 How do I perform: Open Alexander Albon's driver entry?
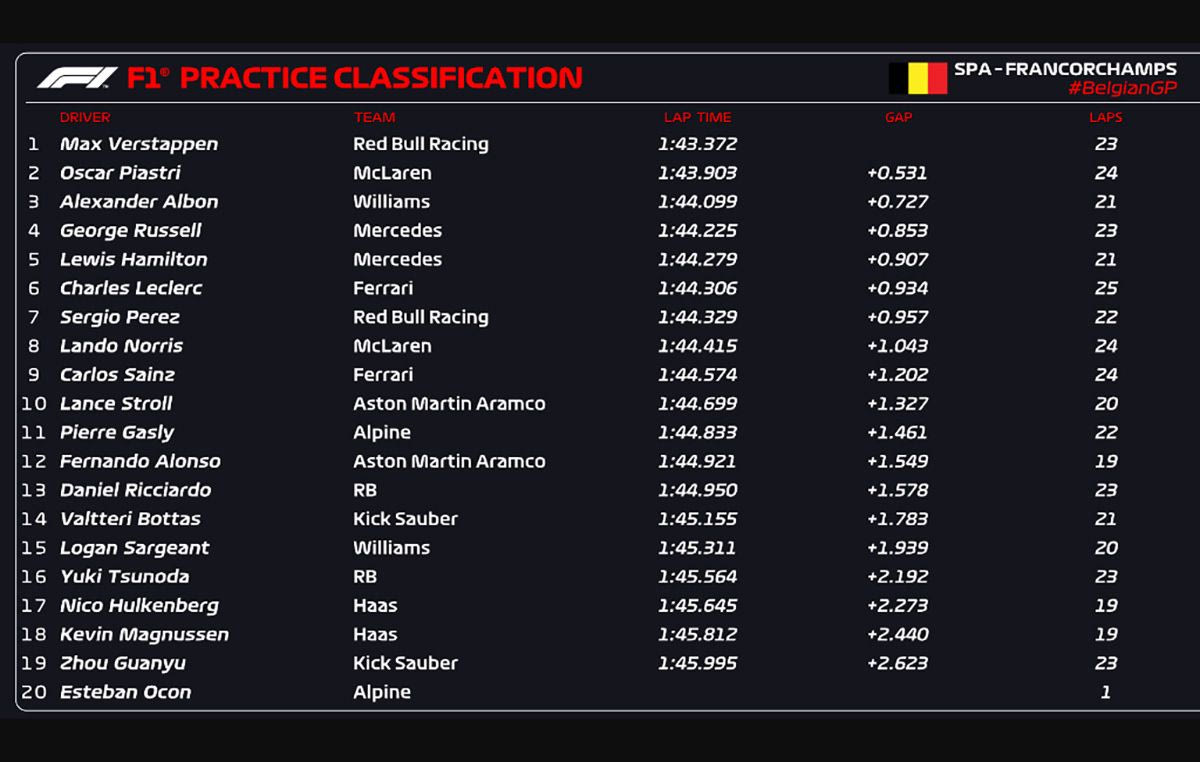(x=138, y=202)
